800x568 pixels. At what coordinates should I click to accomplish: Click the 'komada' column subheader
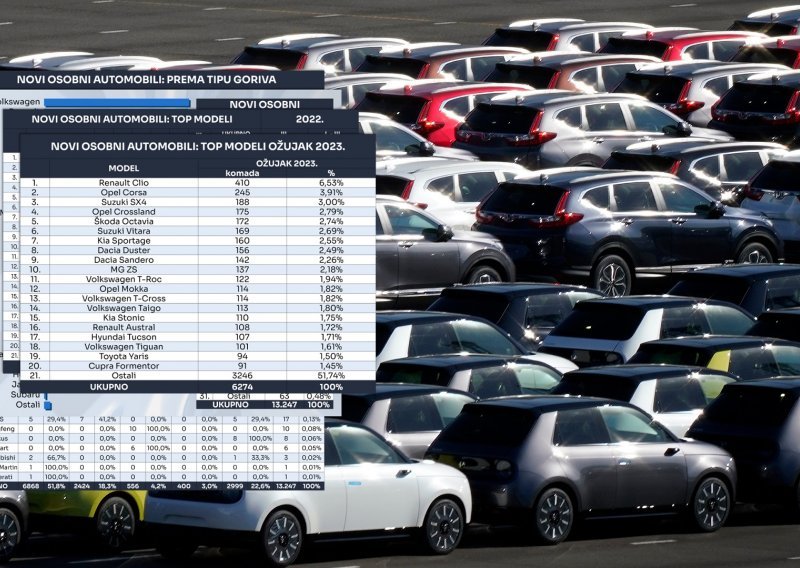tap(242, 173)
